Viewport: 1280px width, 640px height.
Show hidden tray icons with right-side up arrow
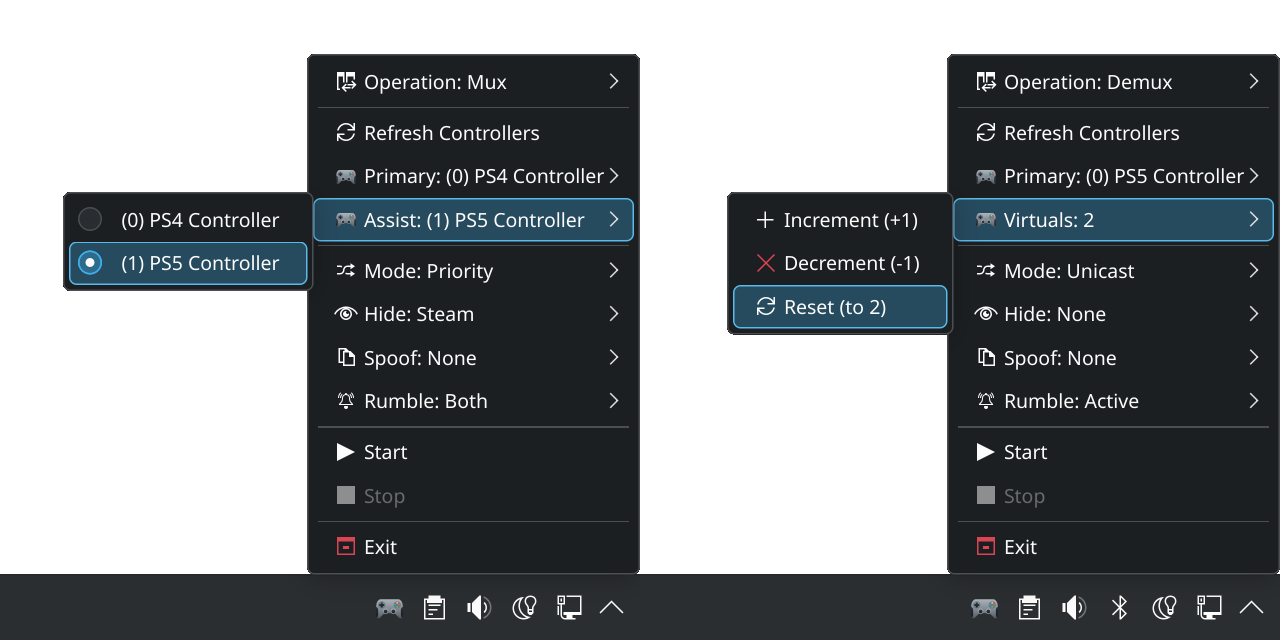1251,607
